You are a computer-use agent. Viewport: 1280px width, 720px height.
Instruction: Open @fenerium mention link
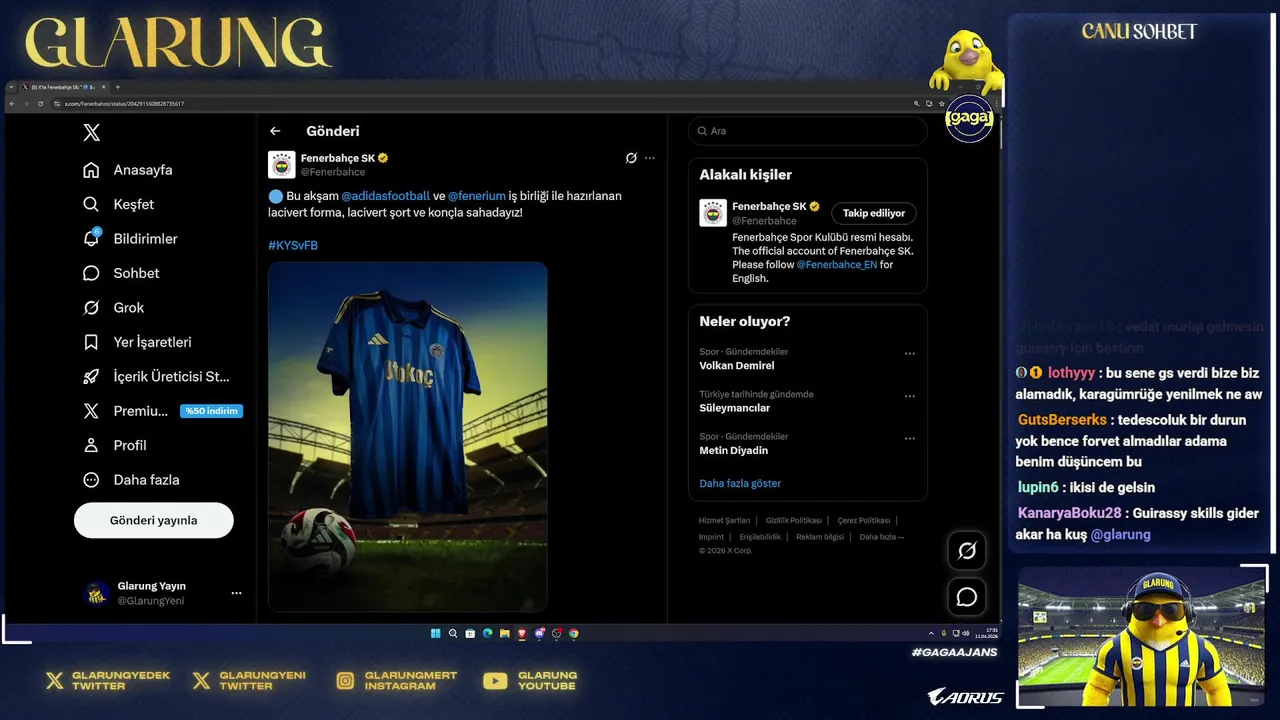[476, 196]
